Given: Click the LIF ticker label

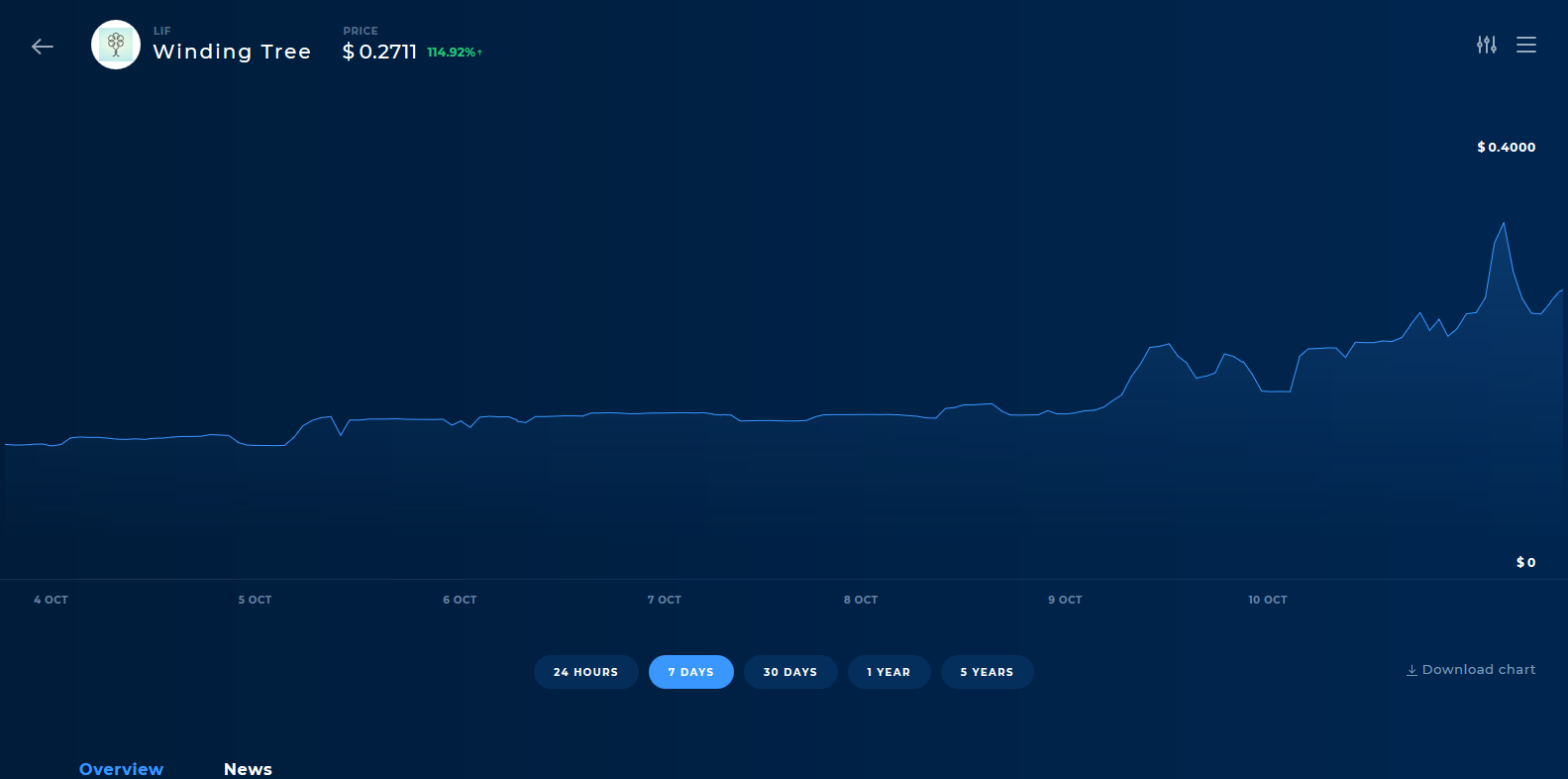Looking at the screenshot, I should click(161, 31).
